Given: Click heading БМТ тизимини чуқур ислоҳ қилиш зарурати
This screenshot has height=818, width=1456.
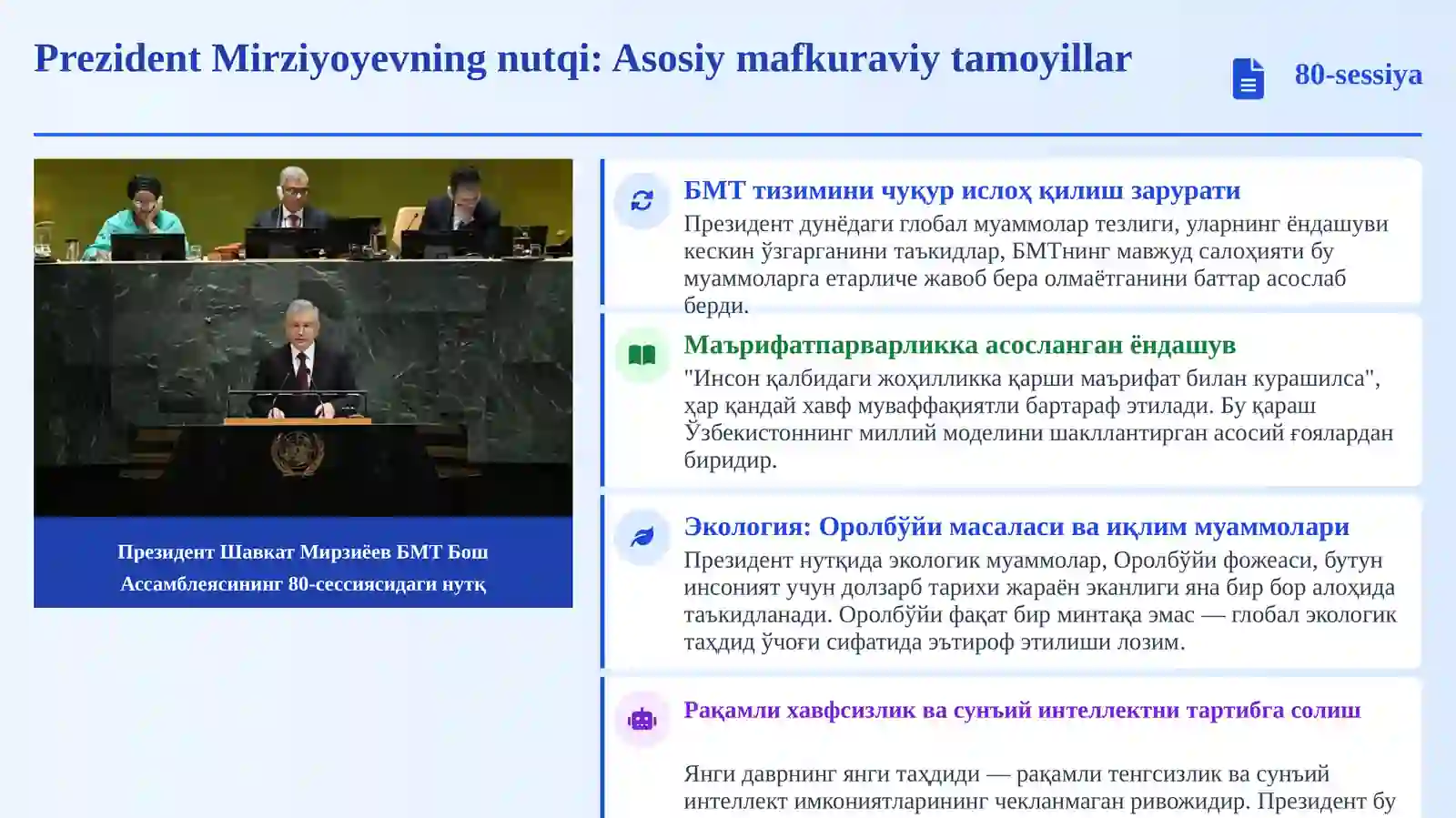Looking at the screenshot, I should [x=962, y=190].
